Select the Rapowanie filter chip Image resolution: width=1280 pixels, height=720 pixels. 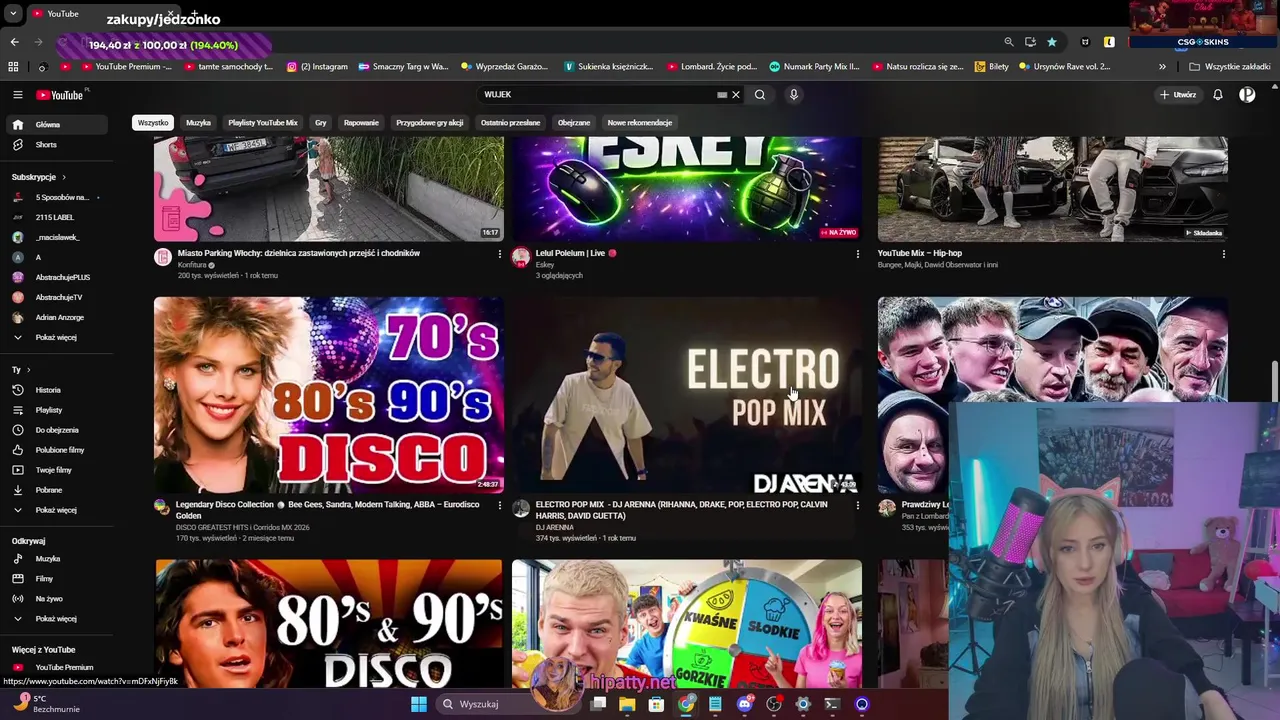(361, 123)
